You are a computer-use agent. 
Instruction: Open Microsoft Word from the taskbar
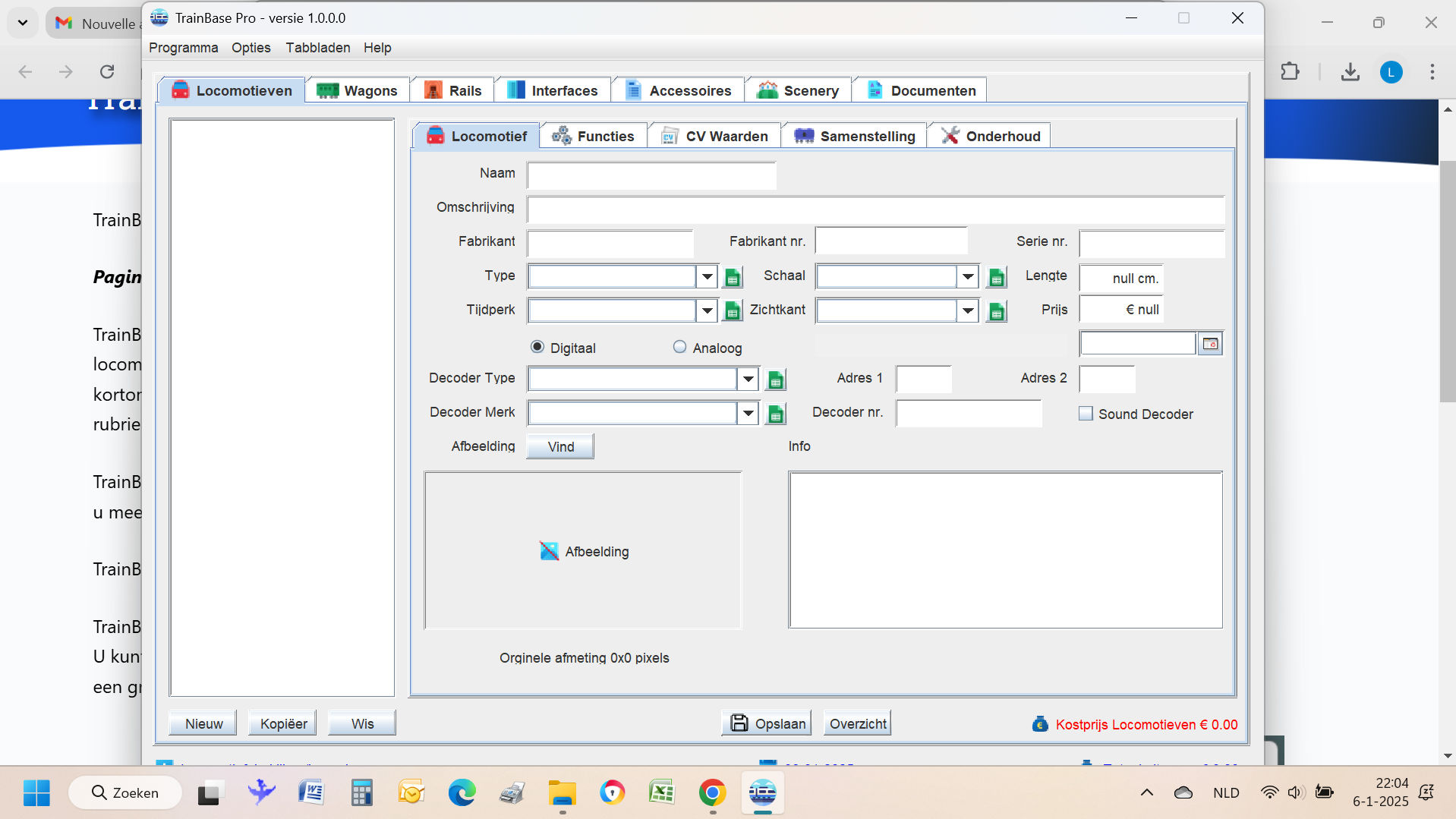pos(311,792)
